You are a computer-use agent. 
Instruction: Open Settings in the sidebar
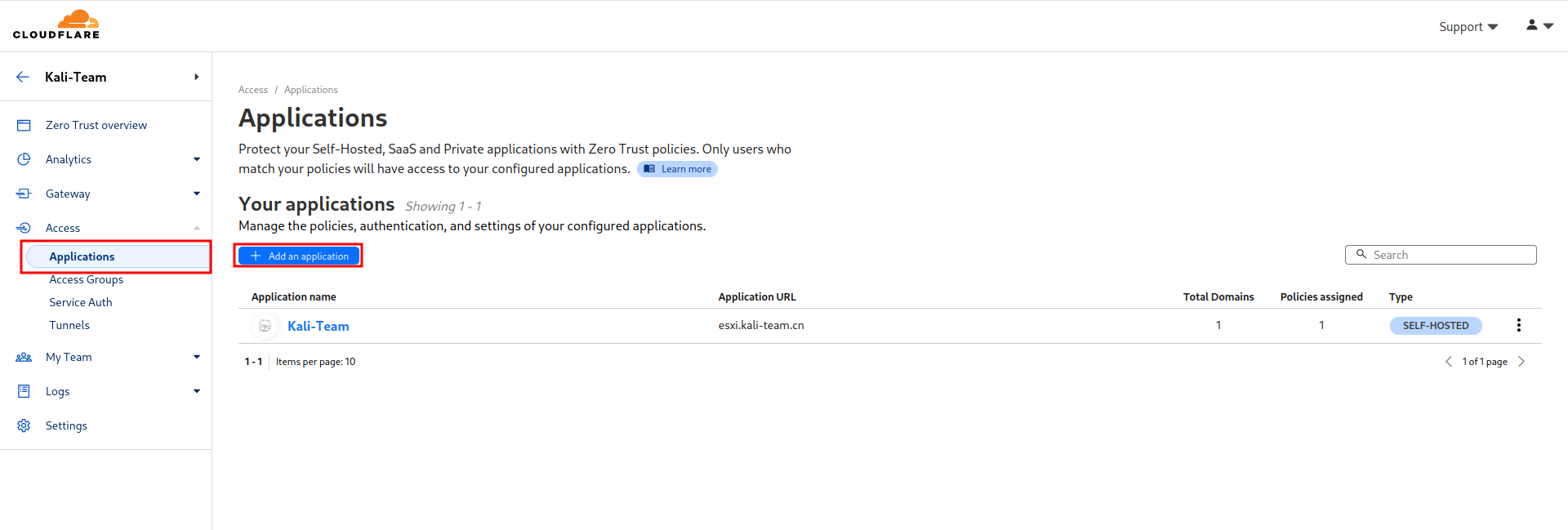click(66, 425)
